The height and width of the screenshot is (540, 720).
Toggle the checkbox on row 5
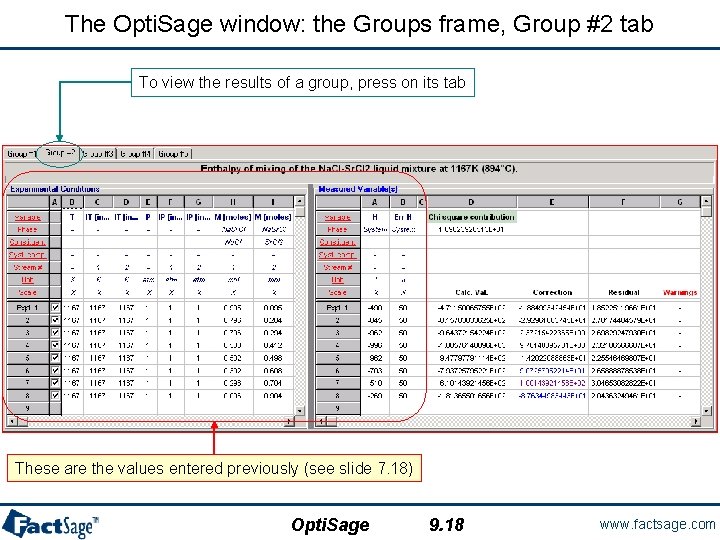[x=55, y=358]
